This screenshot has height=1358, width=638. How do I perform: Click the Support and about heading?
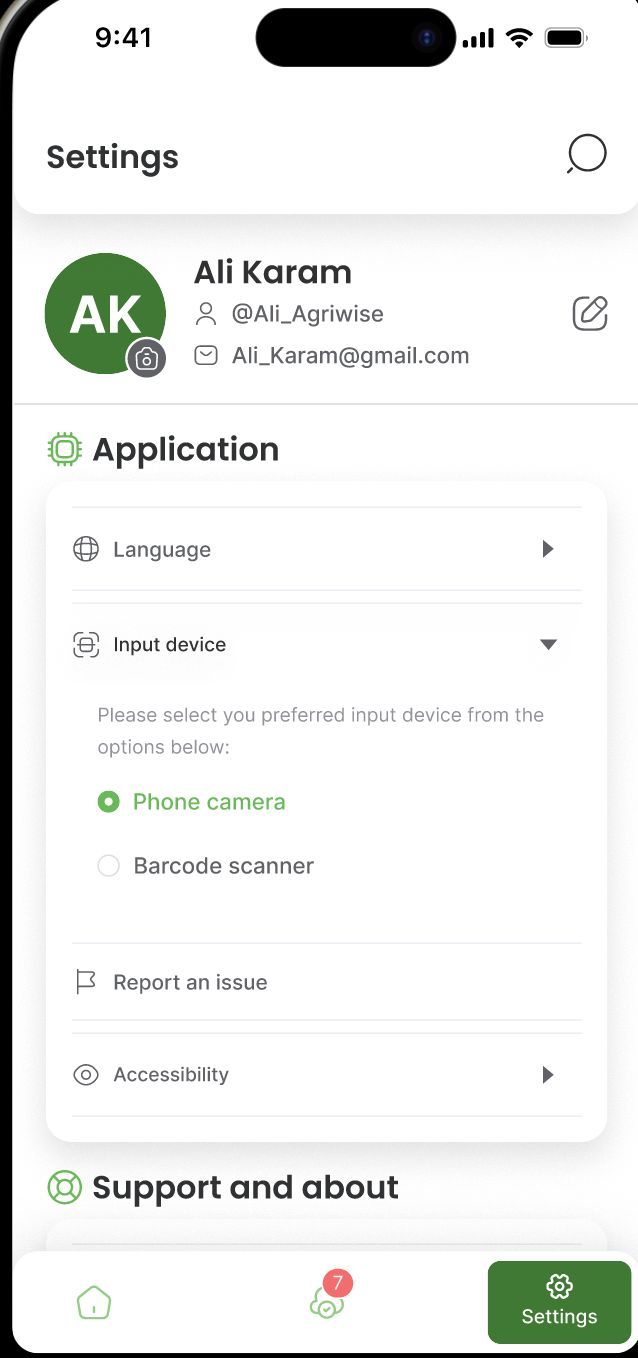tap(245, 1187)
